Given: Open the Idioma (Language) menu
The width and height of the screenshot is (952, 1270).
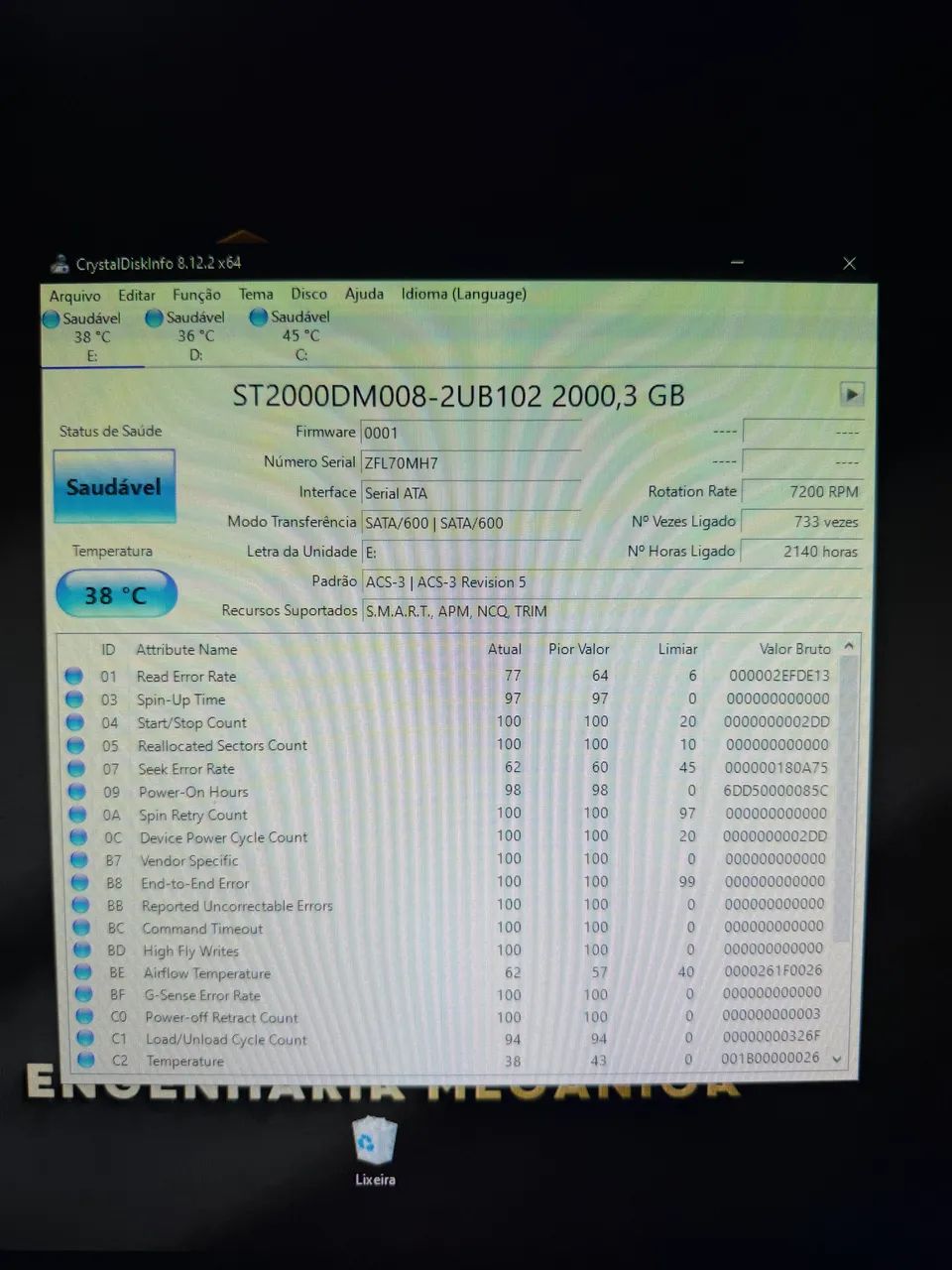Looking at the screenshot, I should click(x=463, y=294).
